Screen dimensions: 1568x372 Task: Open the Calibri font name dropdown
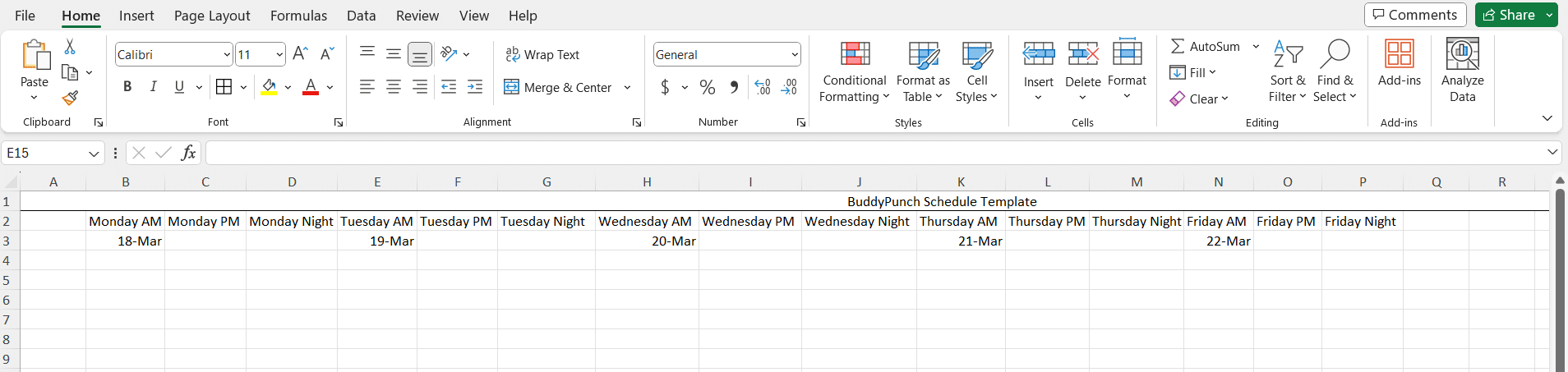pos(227,55)
